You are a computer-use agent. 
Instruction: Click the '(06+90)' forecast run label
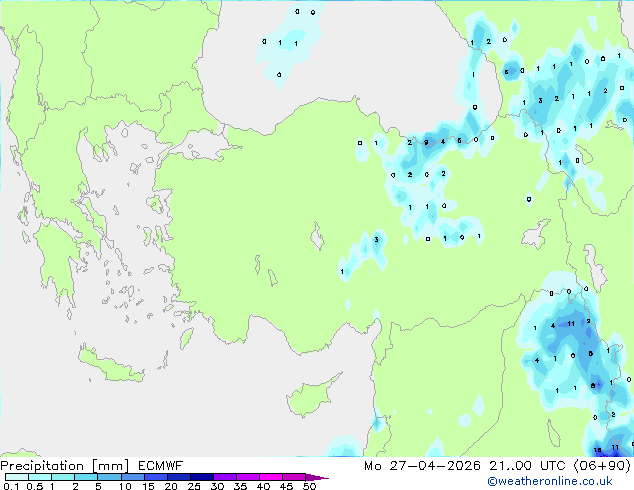602,466
